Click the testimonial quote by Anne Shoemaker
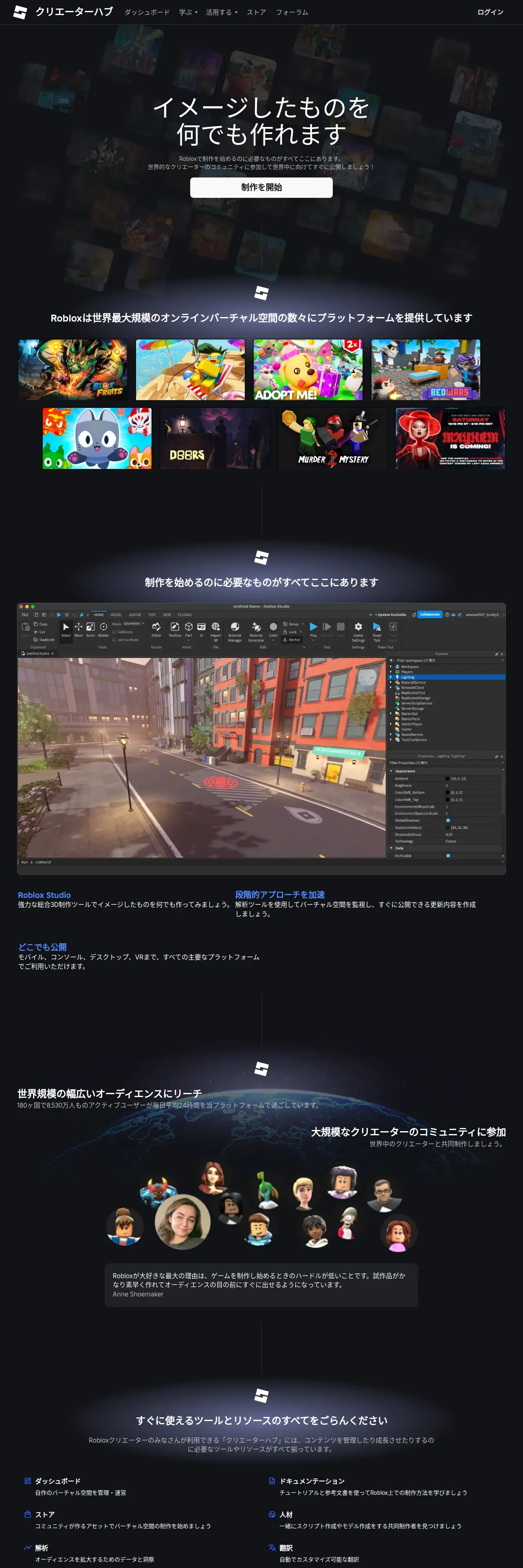Image resolution: width=523 pixels, height=1568 pixels. click(x=261, y=1284)
